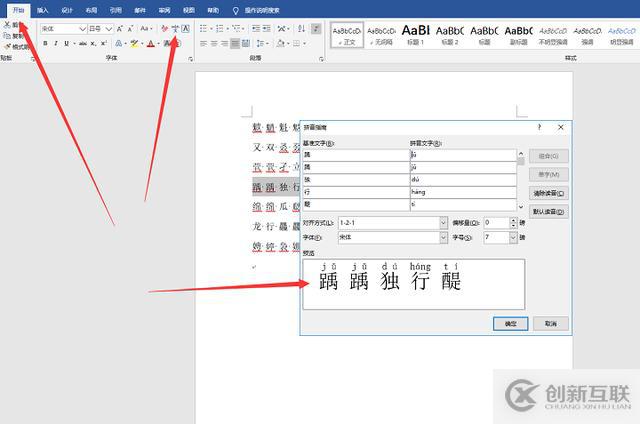Click the font color red A swatch

(151, 43)
